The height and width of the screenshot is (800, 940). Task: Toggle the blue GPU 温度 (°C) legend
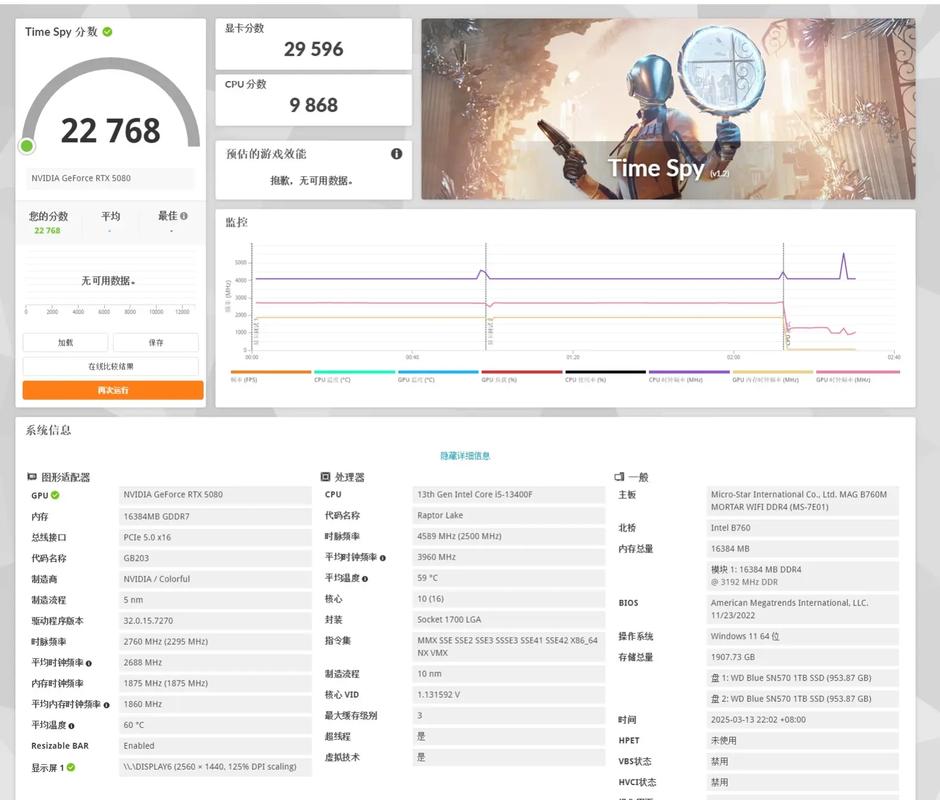438,376
